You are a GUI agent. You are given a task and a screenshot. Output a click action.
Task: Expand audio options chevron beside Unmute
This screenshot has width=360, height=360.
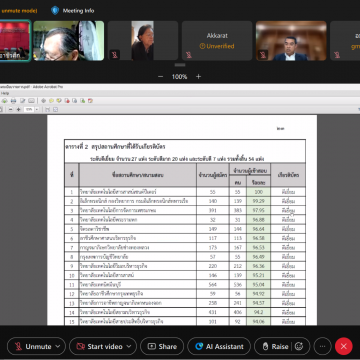[58, 346]
